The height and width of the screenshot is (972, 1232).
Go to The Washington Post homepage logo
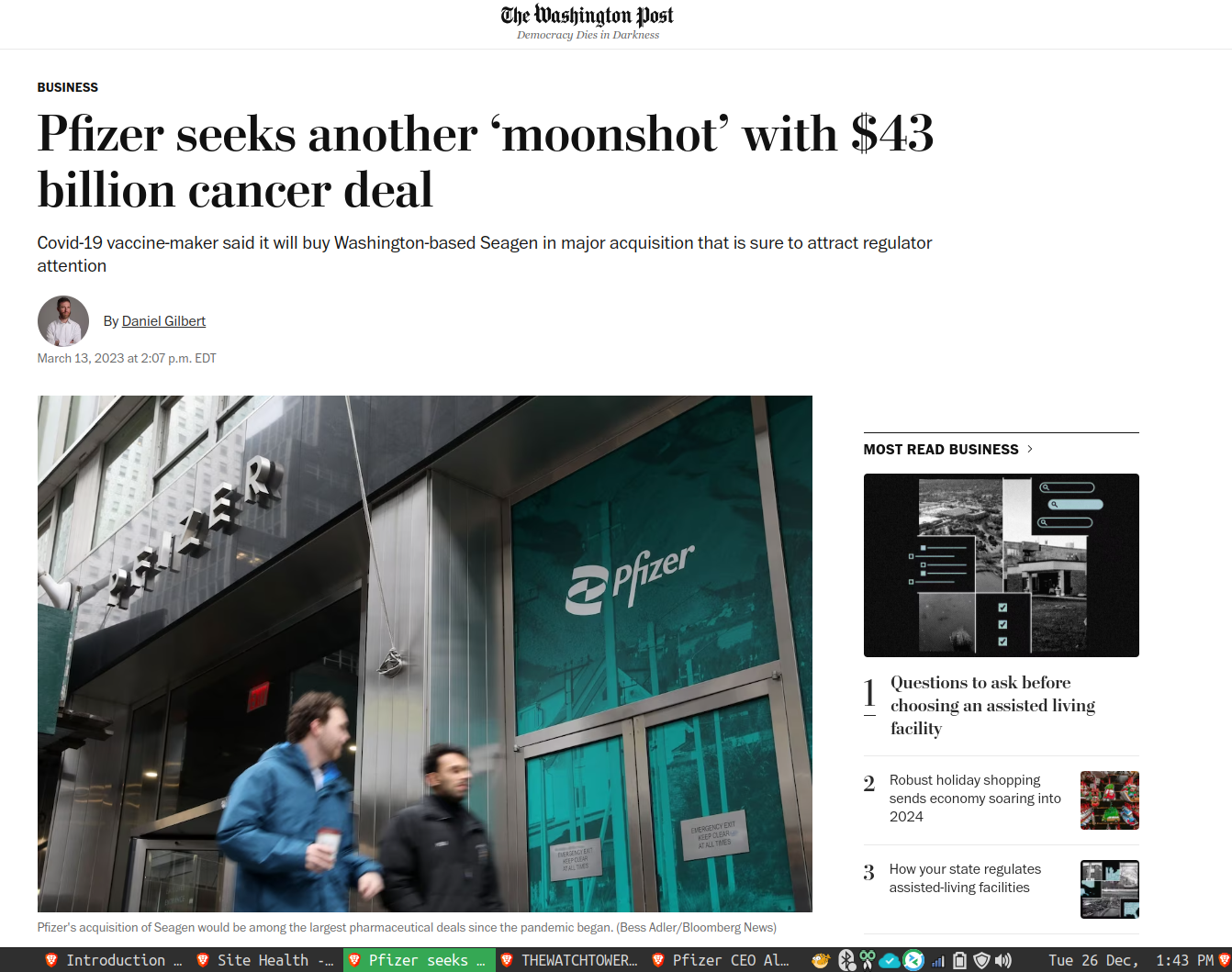pos(588,16)
